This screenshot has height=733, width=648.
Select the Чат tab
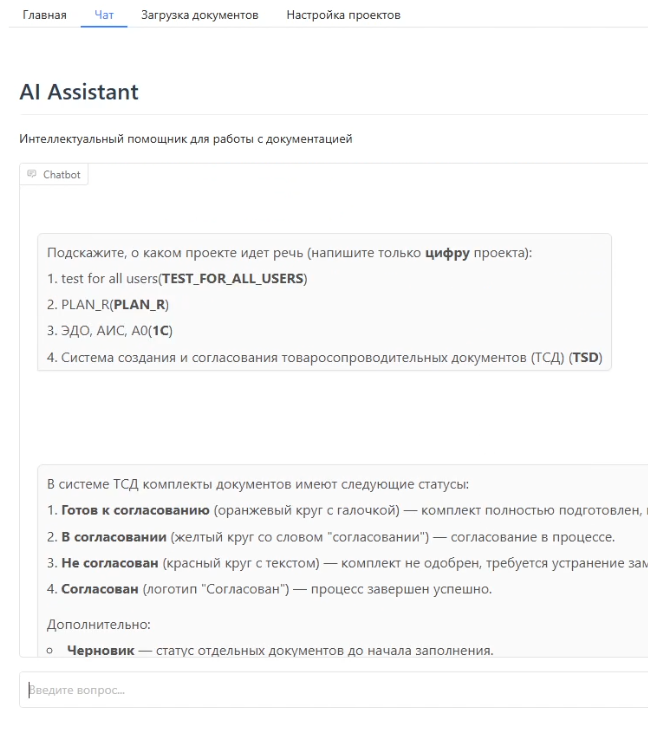pos(104,15)
